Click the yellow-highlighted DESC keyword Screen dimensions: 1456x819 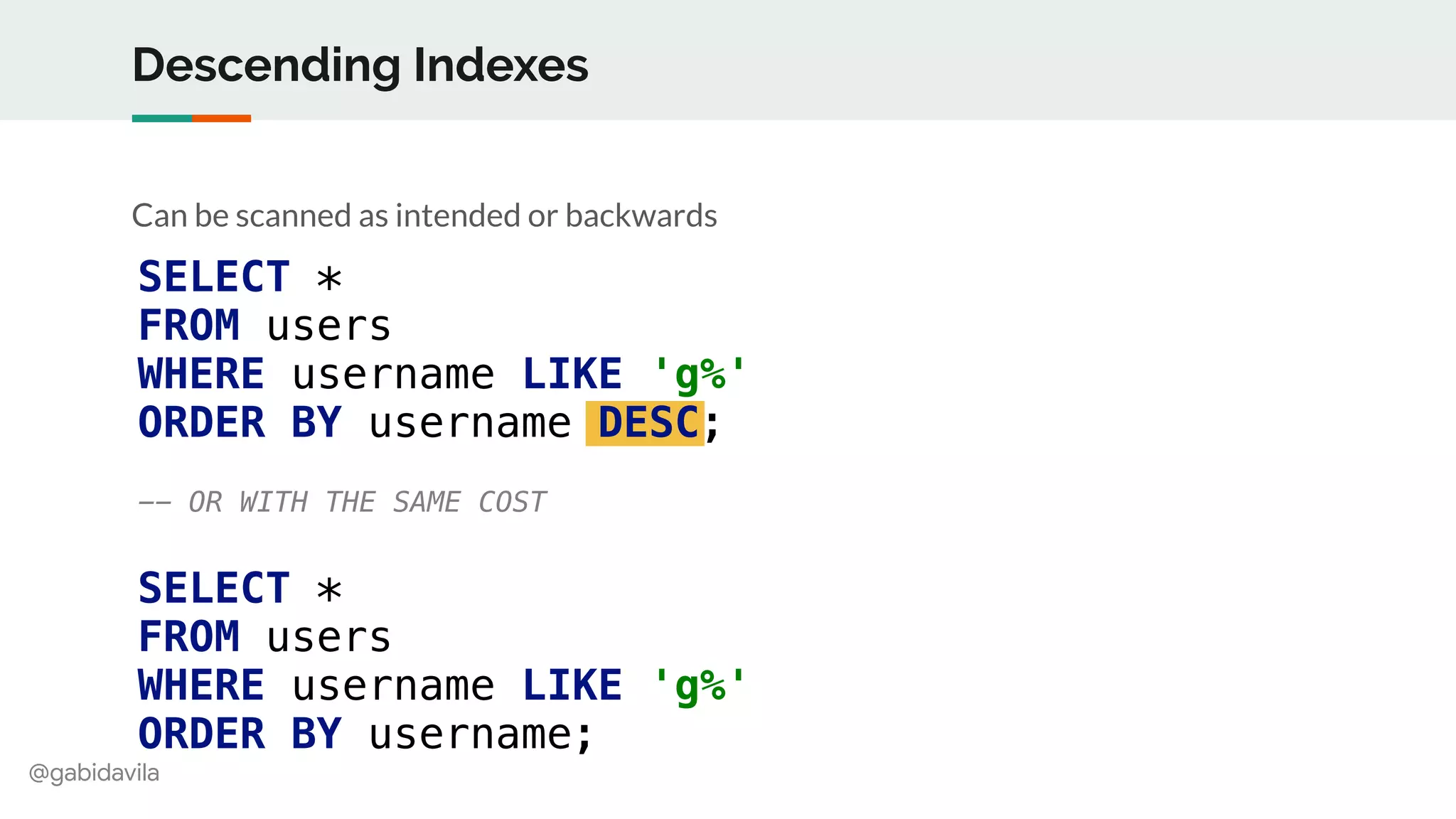646,423
